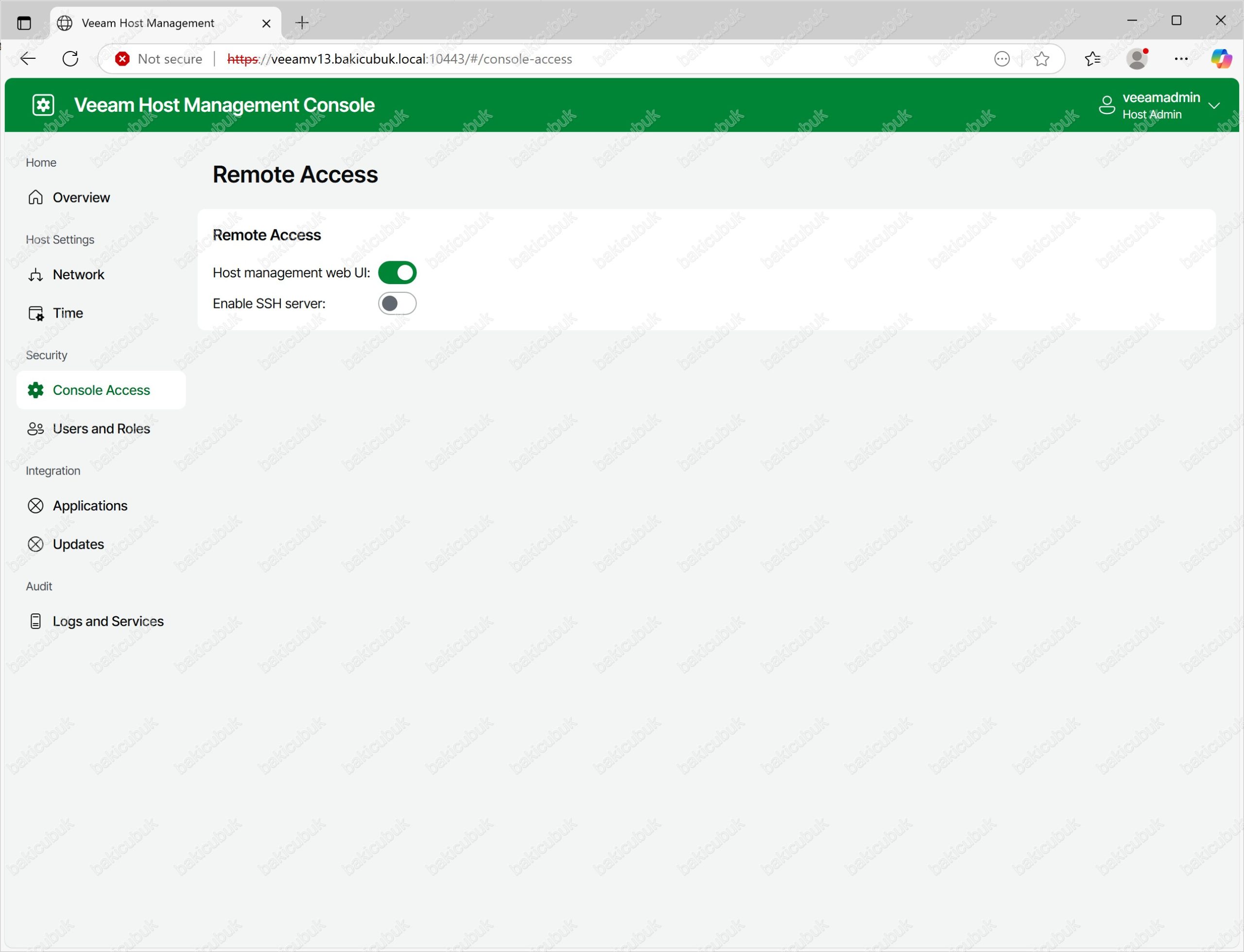Refresh the browser page
This screenshot has width=1244, height=952.
70,58
